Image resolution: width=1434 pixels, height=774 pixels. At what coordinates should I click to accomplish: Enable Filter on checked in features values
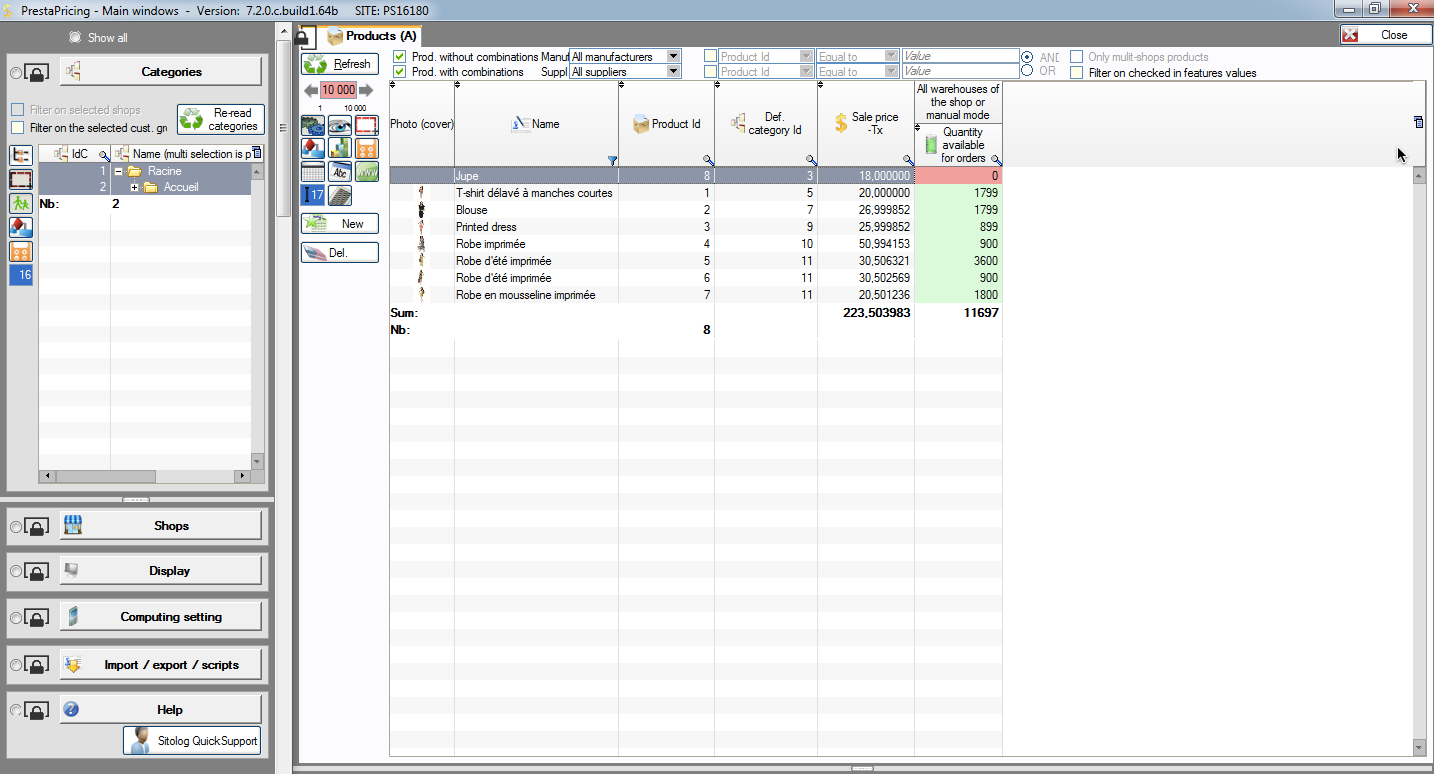pos(1077,72)
